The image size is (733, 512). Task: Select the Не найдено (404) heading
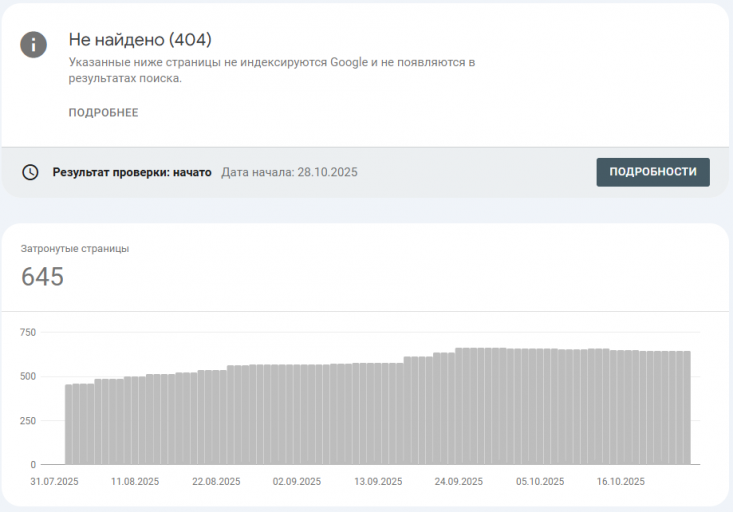point(140,40)
